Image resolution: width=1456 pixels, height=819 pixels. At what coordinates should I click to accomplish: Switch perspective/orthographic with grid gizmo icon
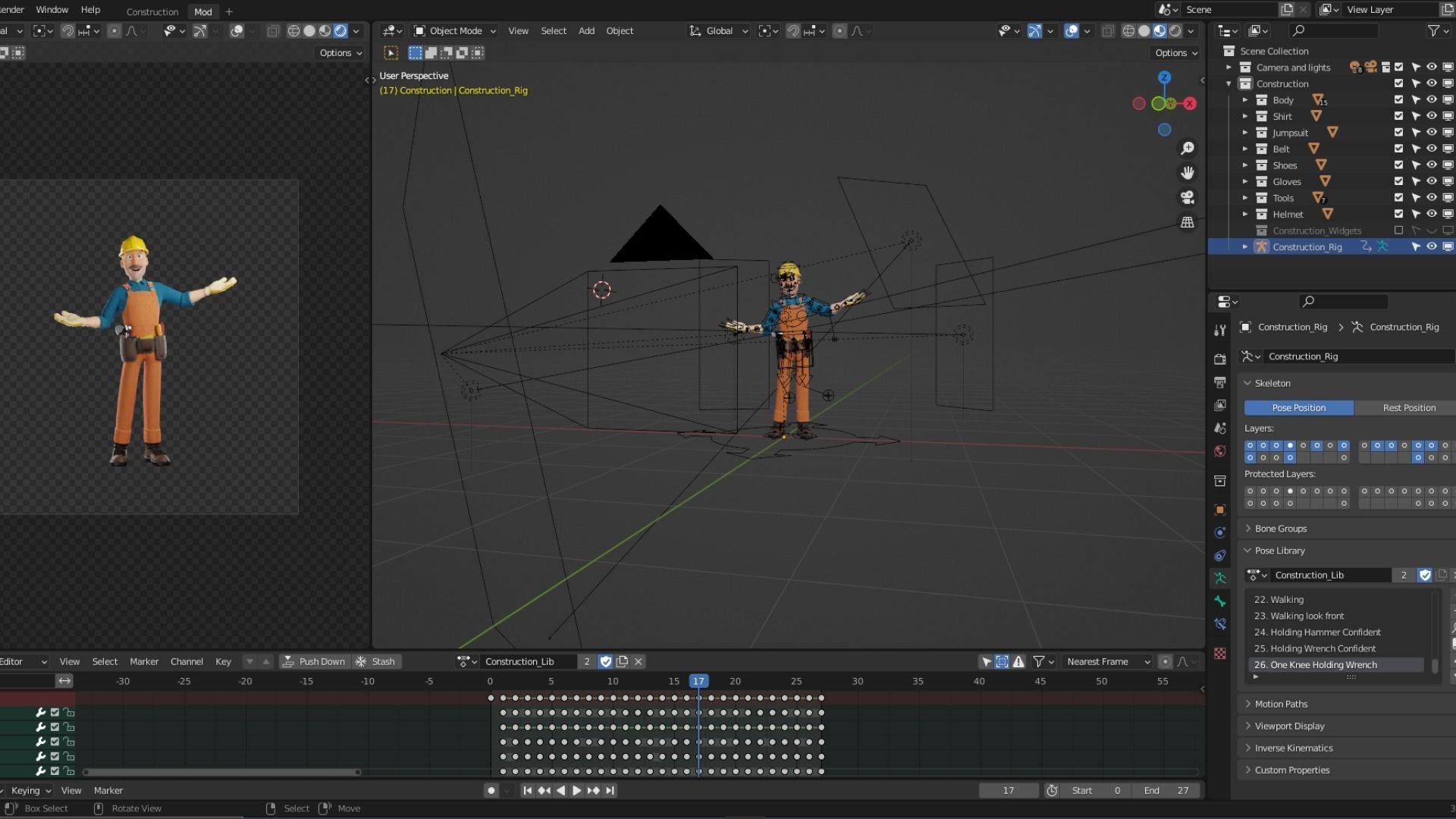1188,222
